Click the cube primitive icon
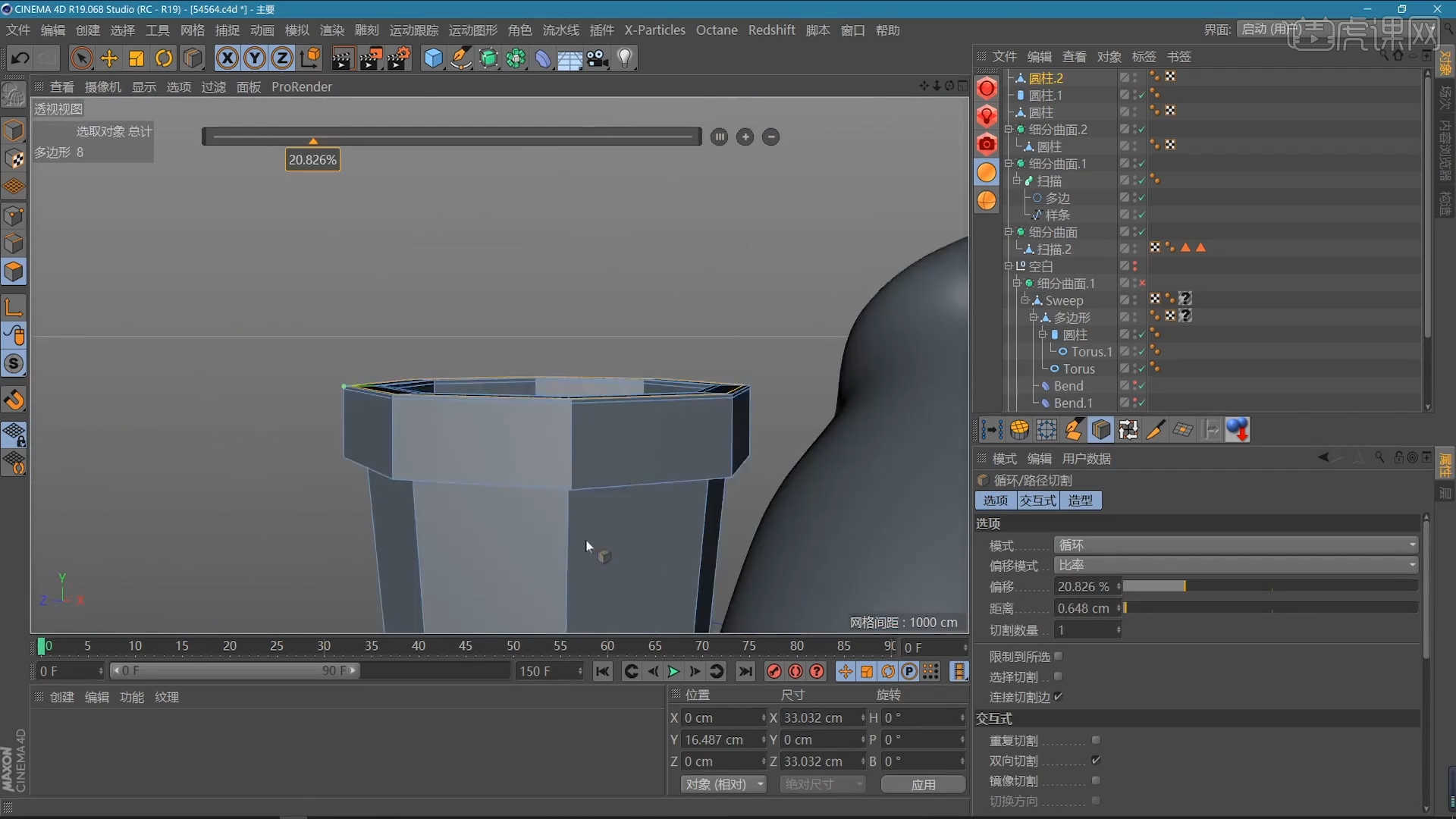 (432, 58)
